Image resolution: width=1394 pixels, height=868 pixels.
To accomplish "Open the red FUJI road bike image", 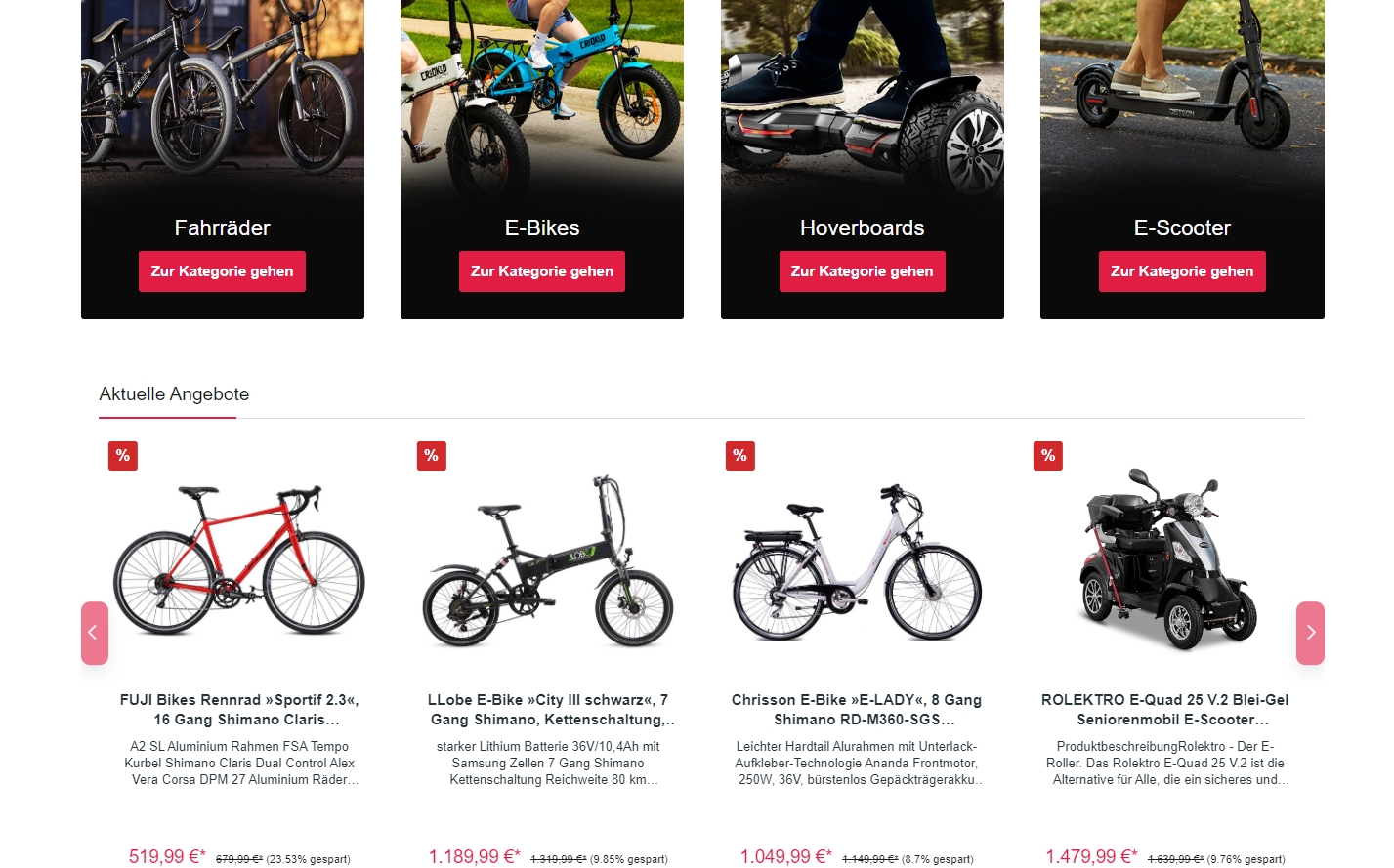I will click(239, 561).
